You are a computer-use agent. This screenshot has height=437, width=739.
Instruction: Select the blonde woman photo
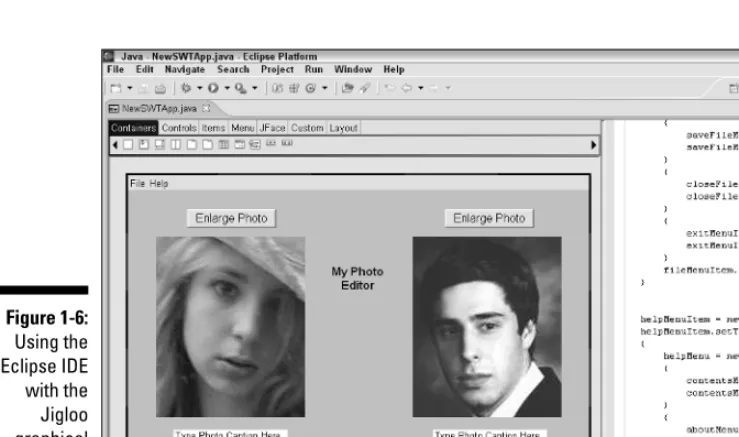tap(230, 327)
